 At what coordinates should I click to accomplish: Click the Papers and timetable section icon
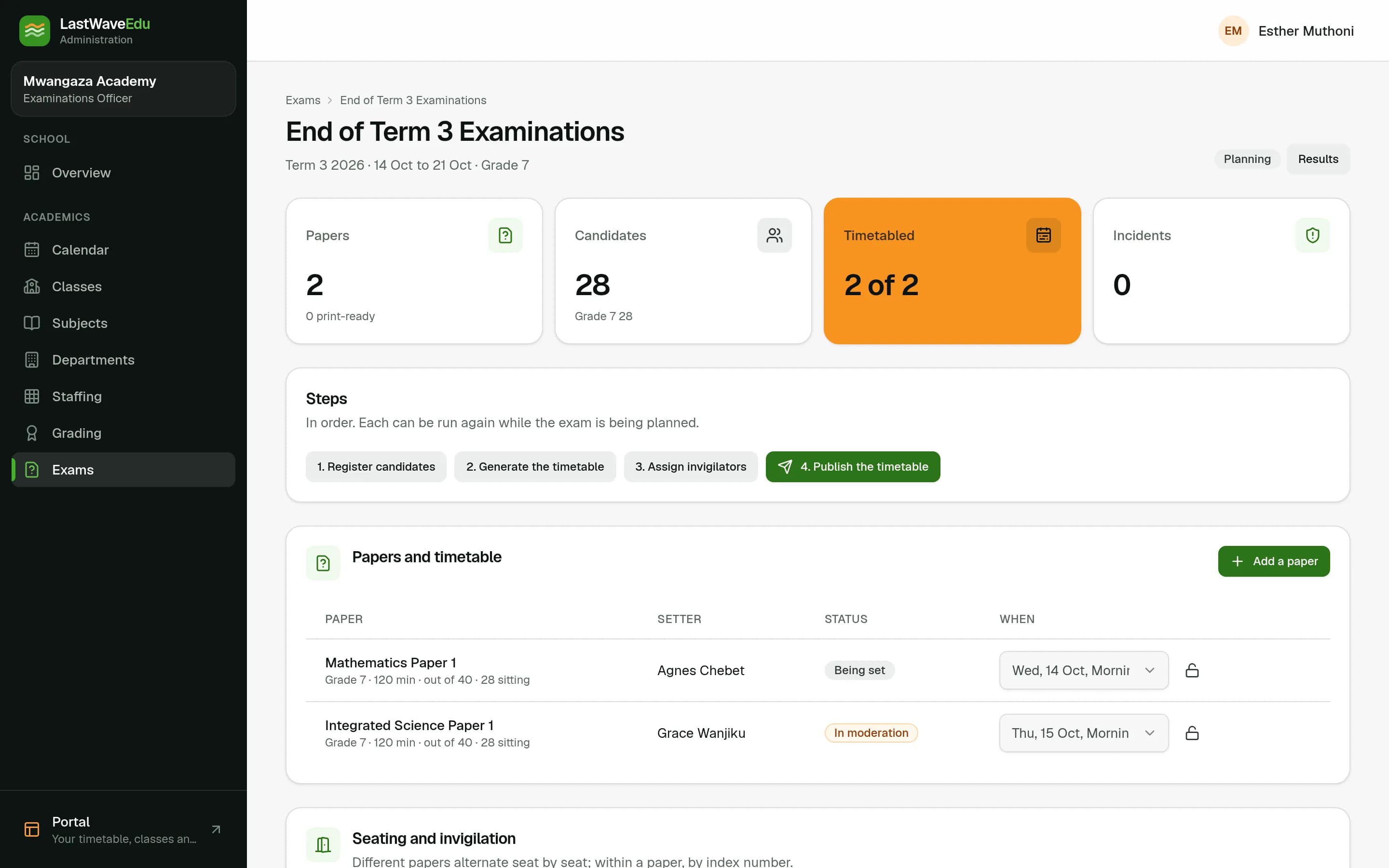coord(323,563)
